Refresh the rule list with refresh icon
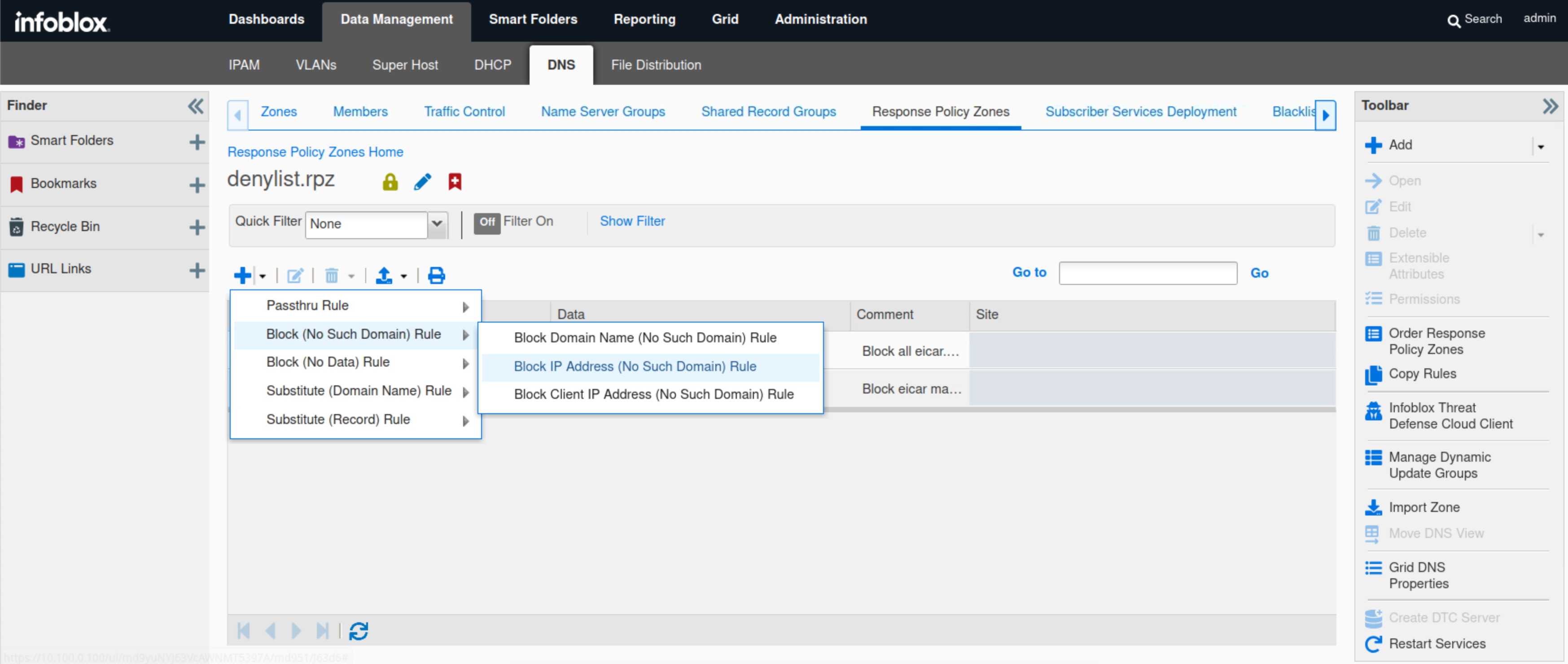The image size is (1568, 664). coord(359,631)
